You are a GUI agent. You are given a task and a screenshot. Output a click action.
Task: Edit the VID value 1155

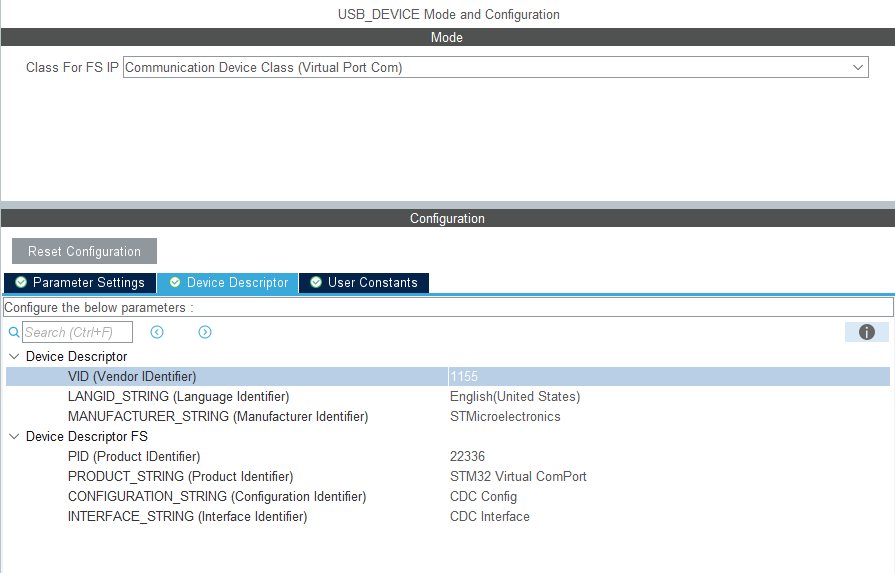(x=668, y=377)
